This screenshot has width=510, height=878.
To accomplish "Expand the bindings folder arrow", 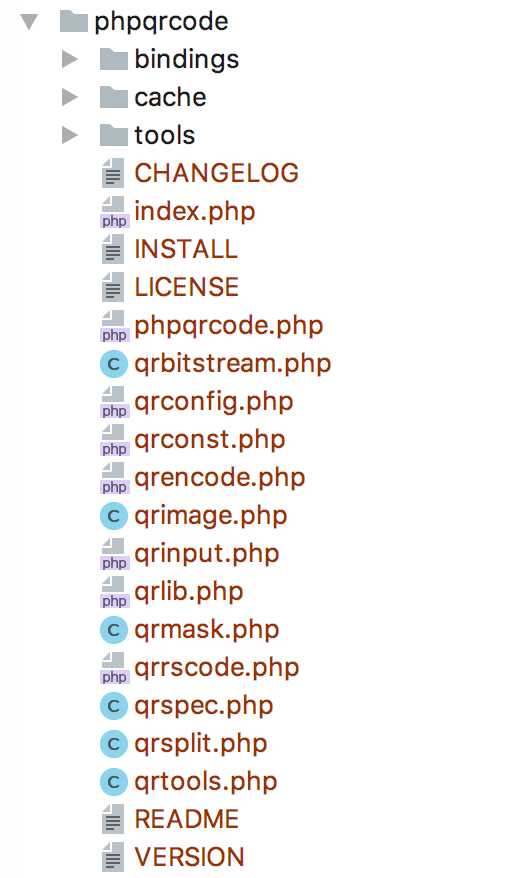I will coord(69,59).
